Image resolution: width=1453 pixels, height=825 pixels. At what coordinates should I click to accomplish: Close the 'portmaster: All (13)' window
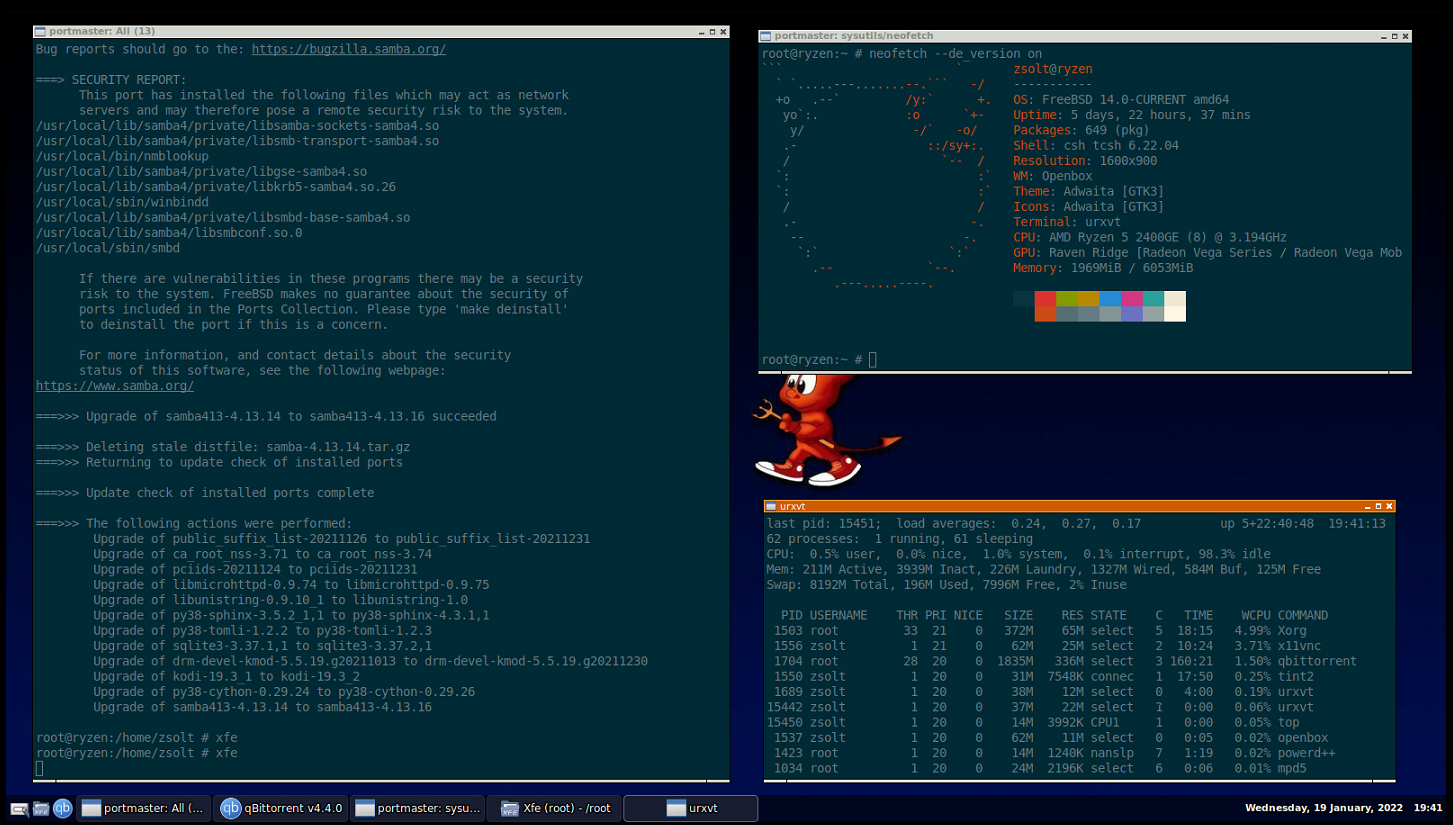(722, 32)
